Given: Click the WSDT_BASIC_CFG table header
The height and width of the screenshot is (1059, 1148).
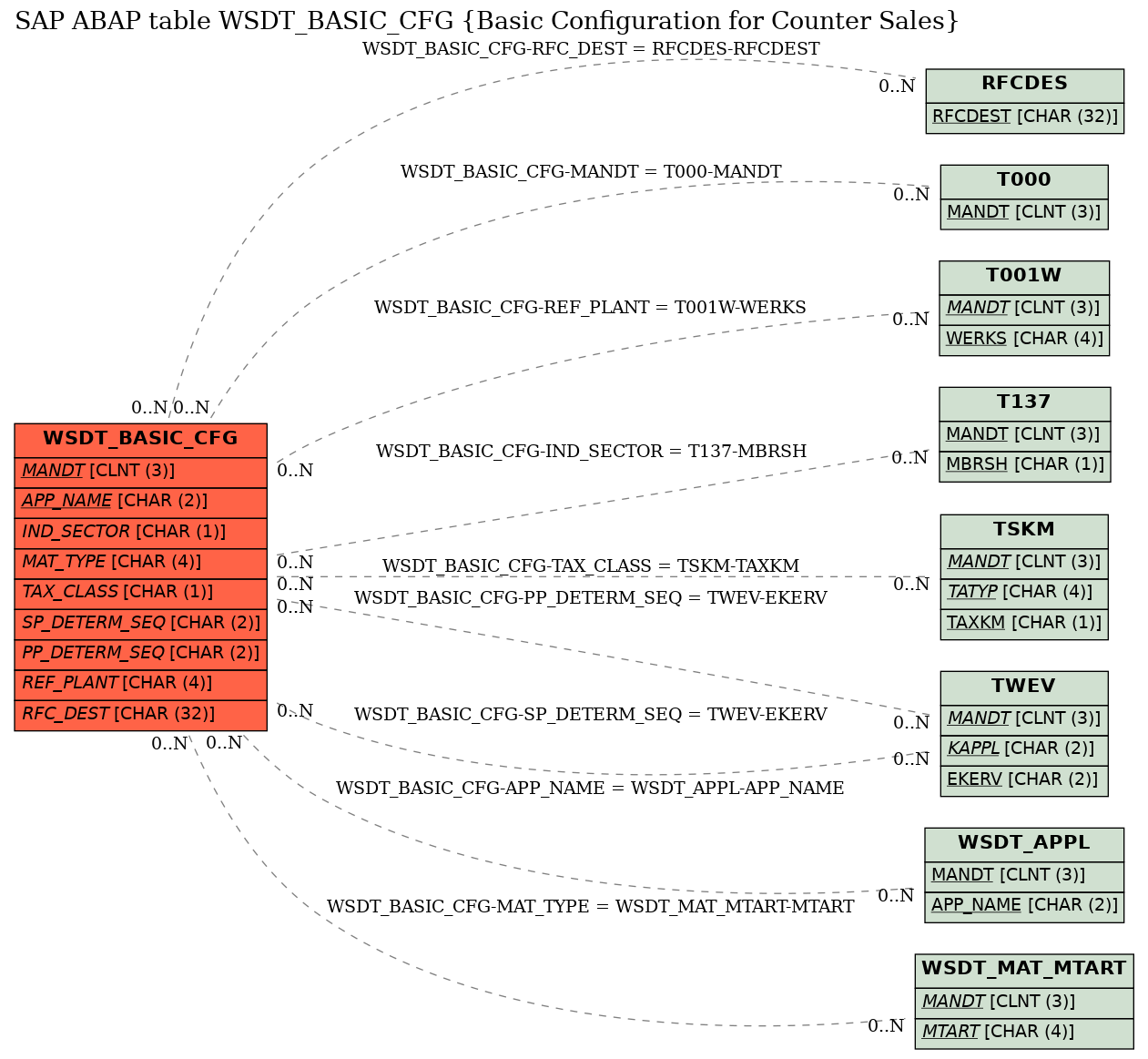Looking at the screenshot, I should click(141, 439).
